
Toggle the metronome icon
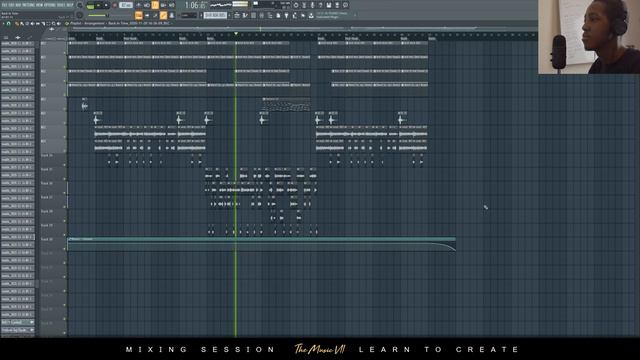click(139, 5)
